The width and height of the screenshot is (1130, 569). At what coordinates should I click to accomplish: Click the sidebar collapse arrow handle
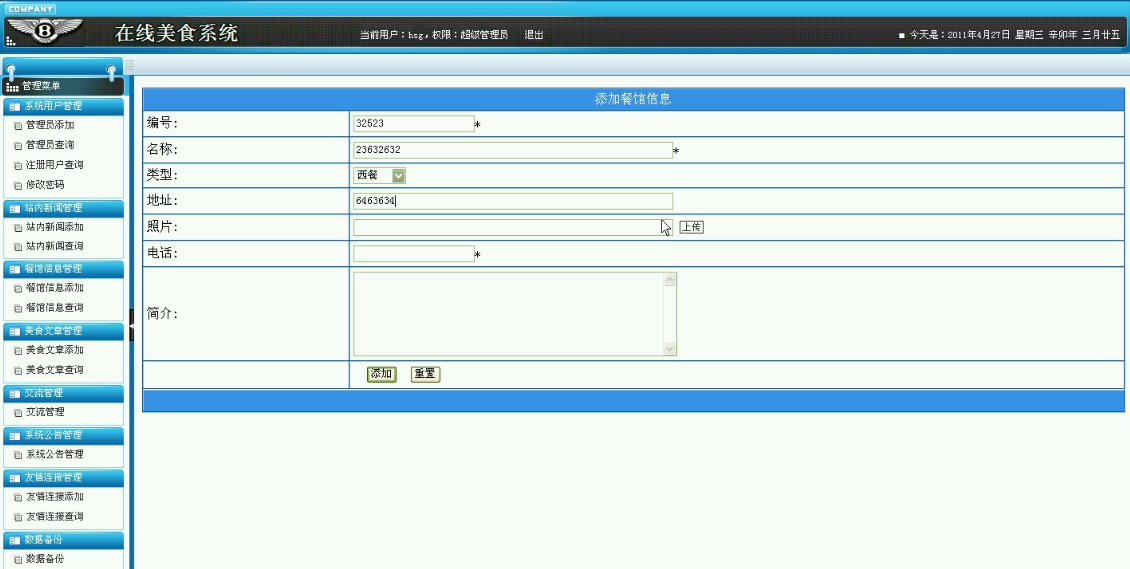click(132, 325)
